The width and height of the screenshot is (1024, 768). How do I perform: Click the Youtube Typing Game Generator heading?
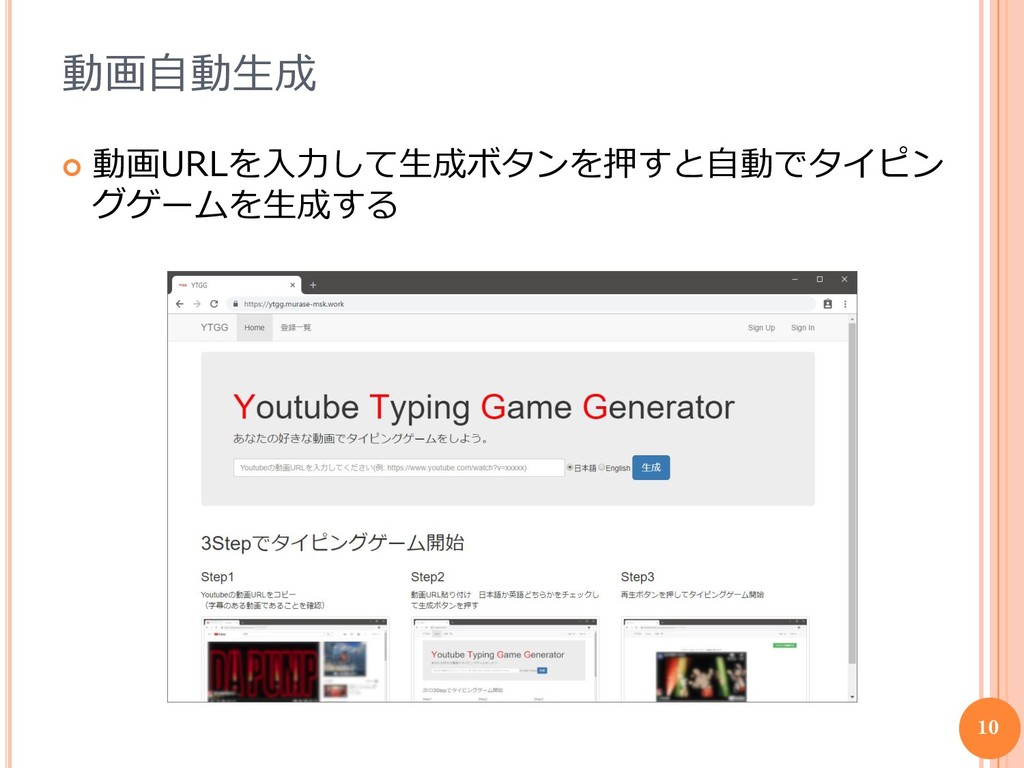pyautogui.click(x=484, y=407)
